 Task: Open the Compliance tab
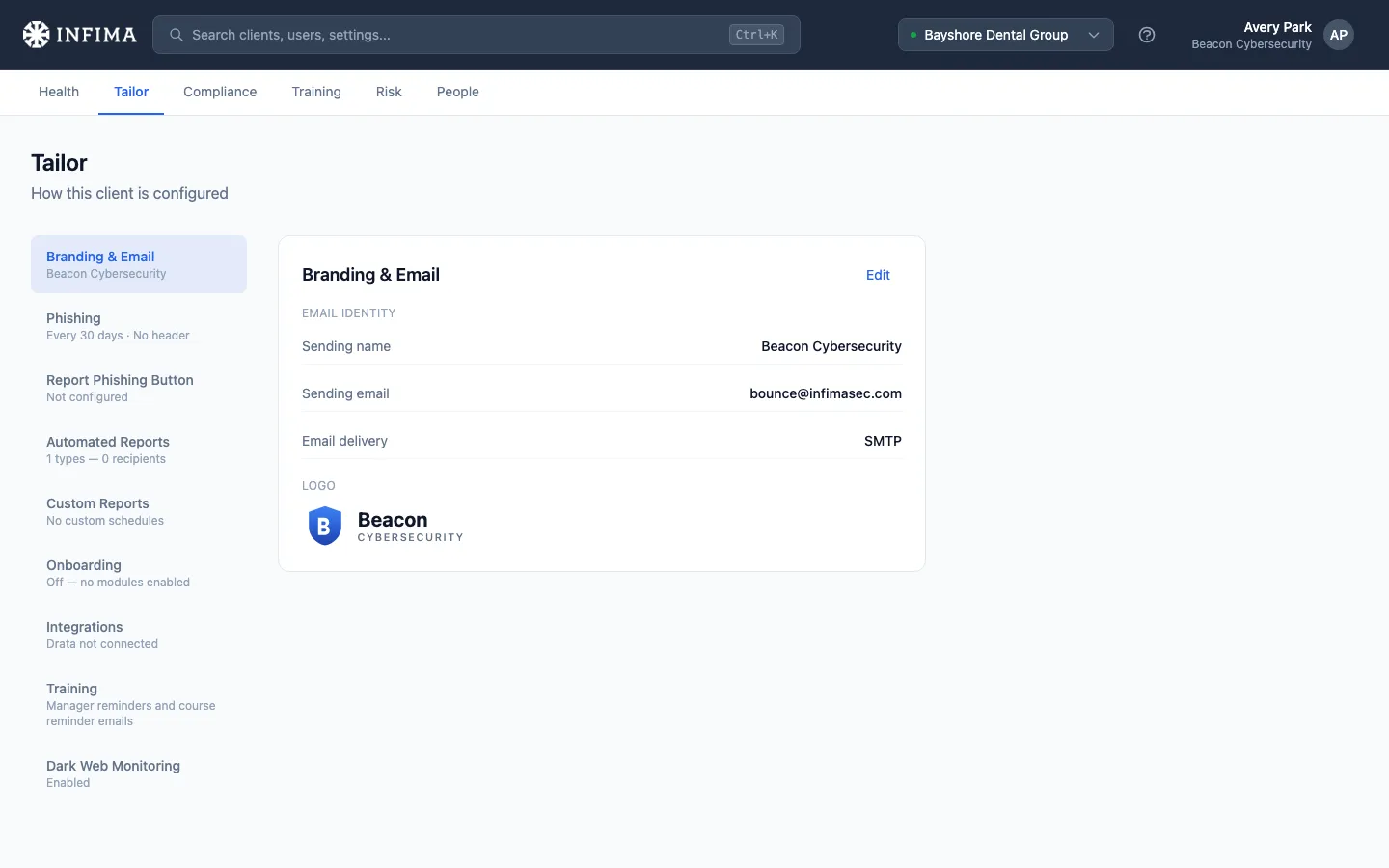[220, 92]
